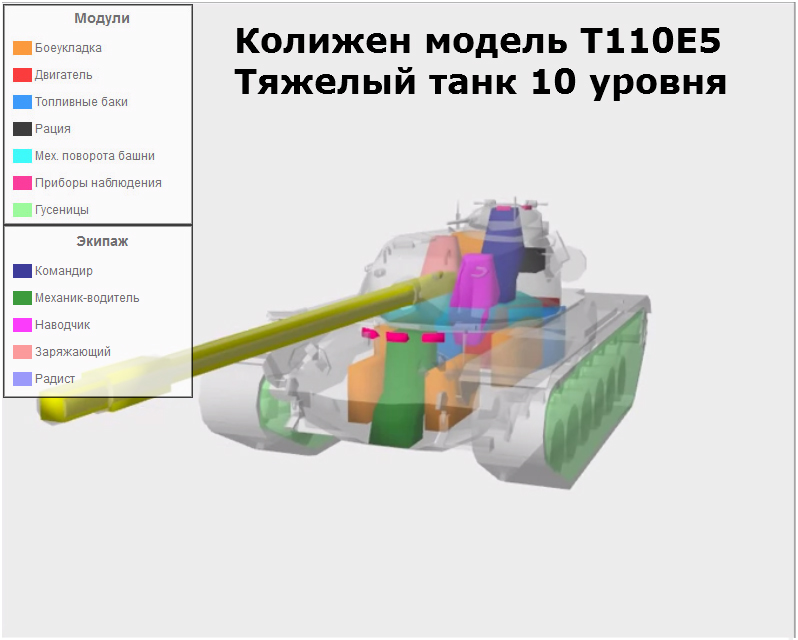Click the orange Боеукладка color swatch
Image resolution: width=798 pixels, height=640 pixels.
click(x=22, y=48)
